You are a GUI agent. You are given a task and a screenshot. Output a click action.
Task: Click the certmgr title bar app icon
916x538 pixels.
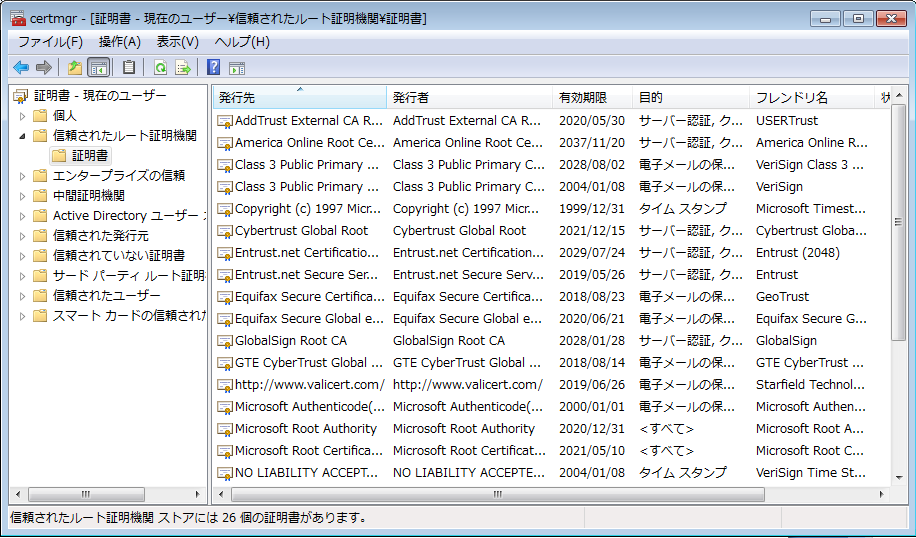(18, 19)
